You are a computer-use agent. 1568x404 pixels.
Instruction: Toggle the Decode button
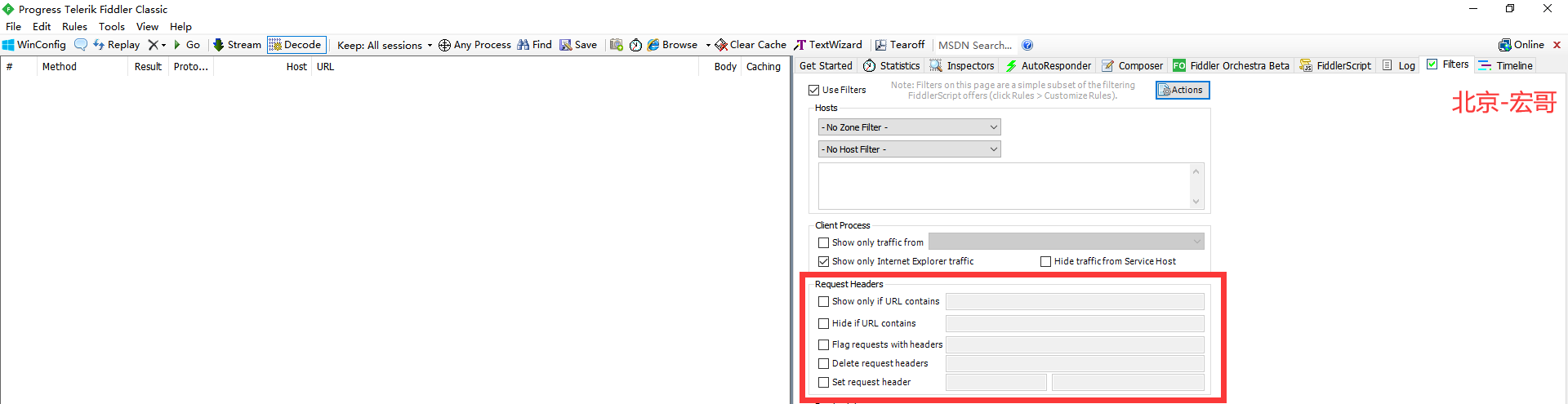[296, 45]
